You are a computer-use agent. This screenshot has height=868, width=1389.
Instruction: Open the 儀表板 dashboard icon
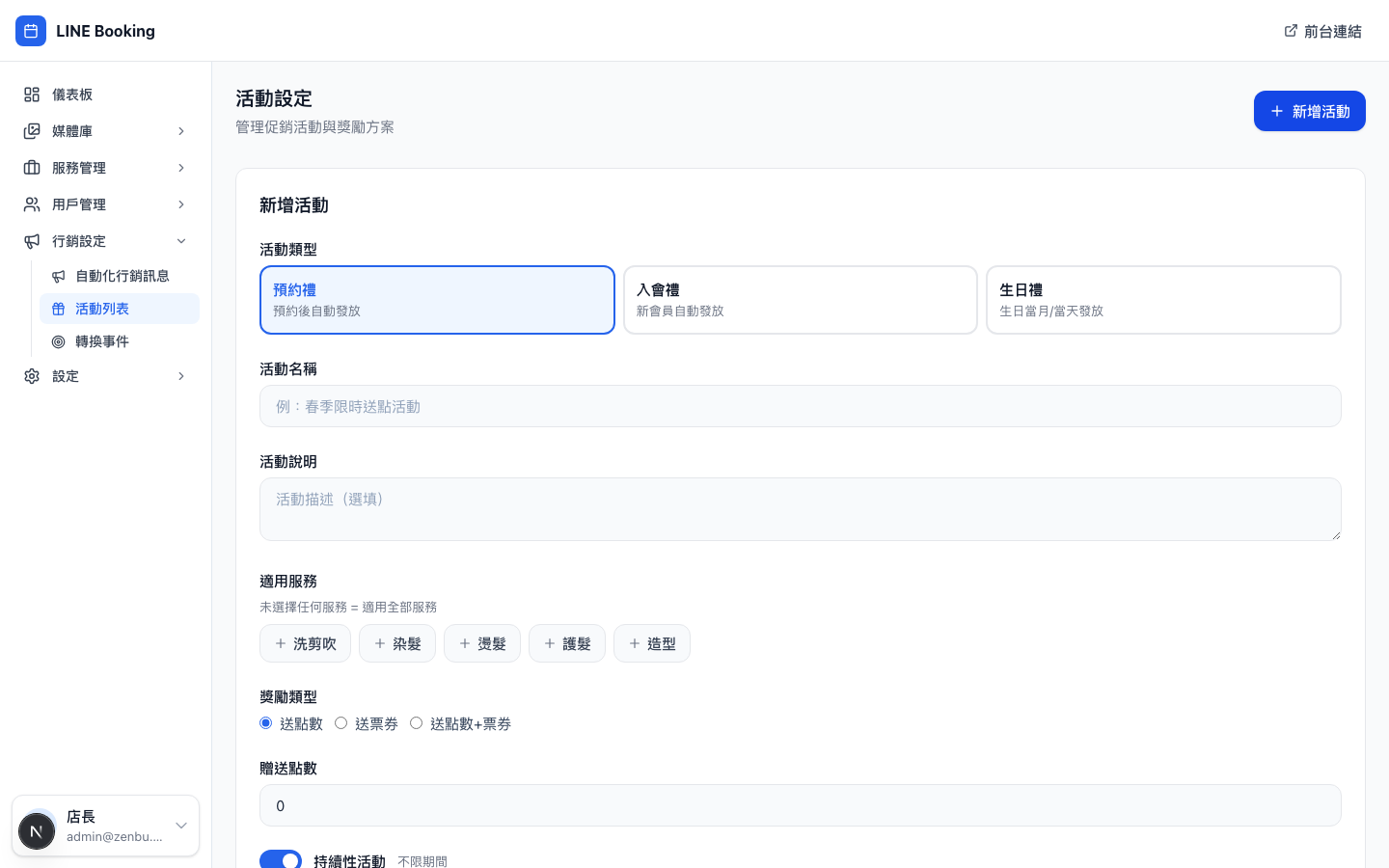point(31,95)
